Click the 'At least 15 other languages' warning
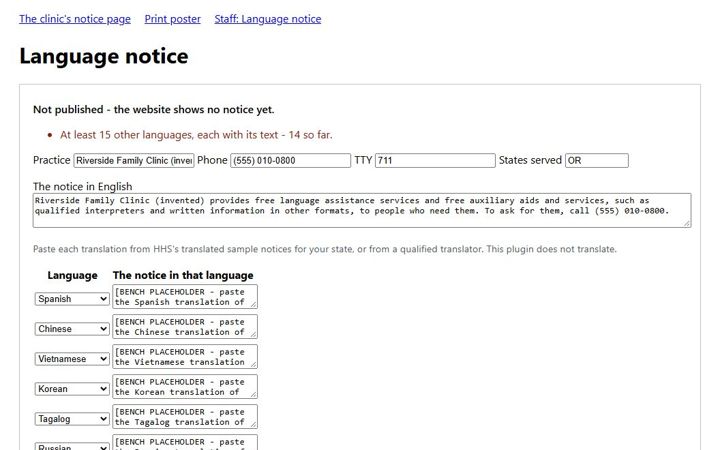Viewport: 720px width, 450px height. [x=196, y=135]
